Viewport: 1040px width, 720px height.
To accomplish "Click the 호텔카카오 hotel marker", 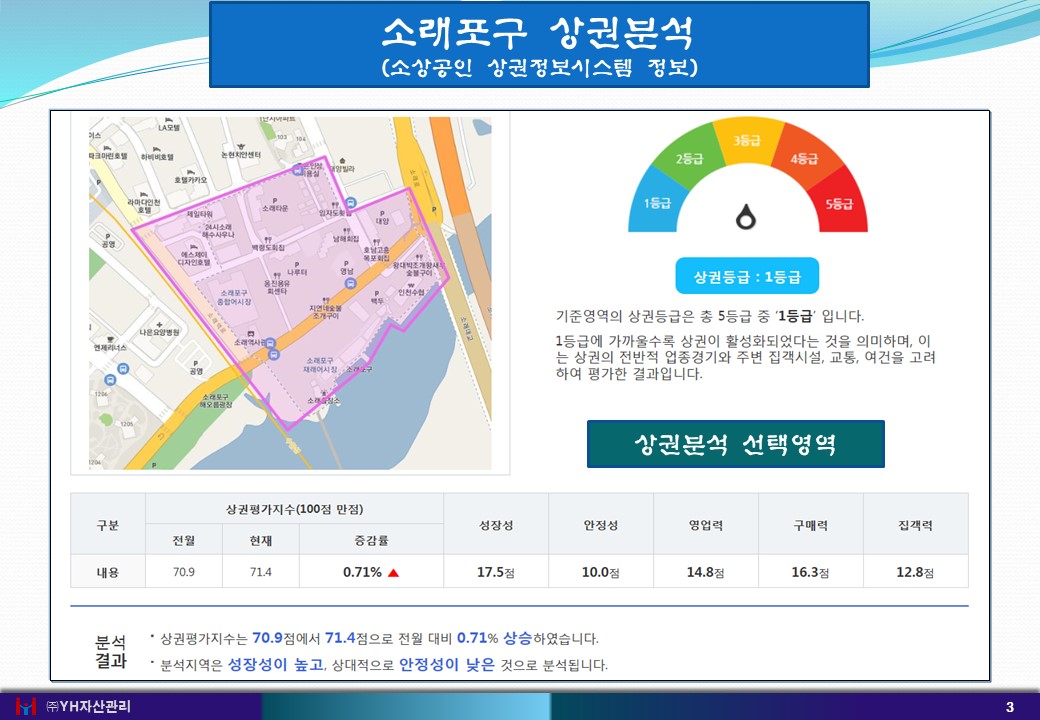I will point(191,172).
